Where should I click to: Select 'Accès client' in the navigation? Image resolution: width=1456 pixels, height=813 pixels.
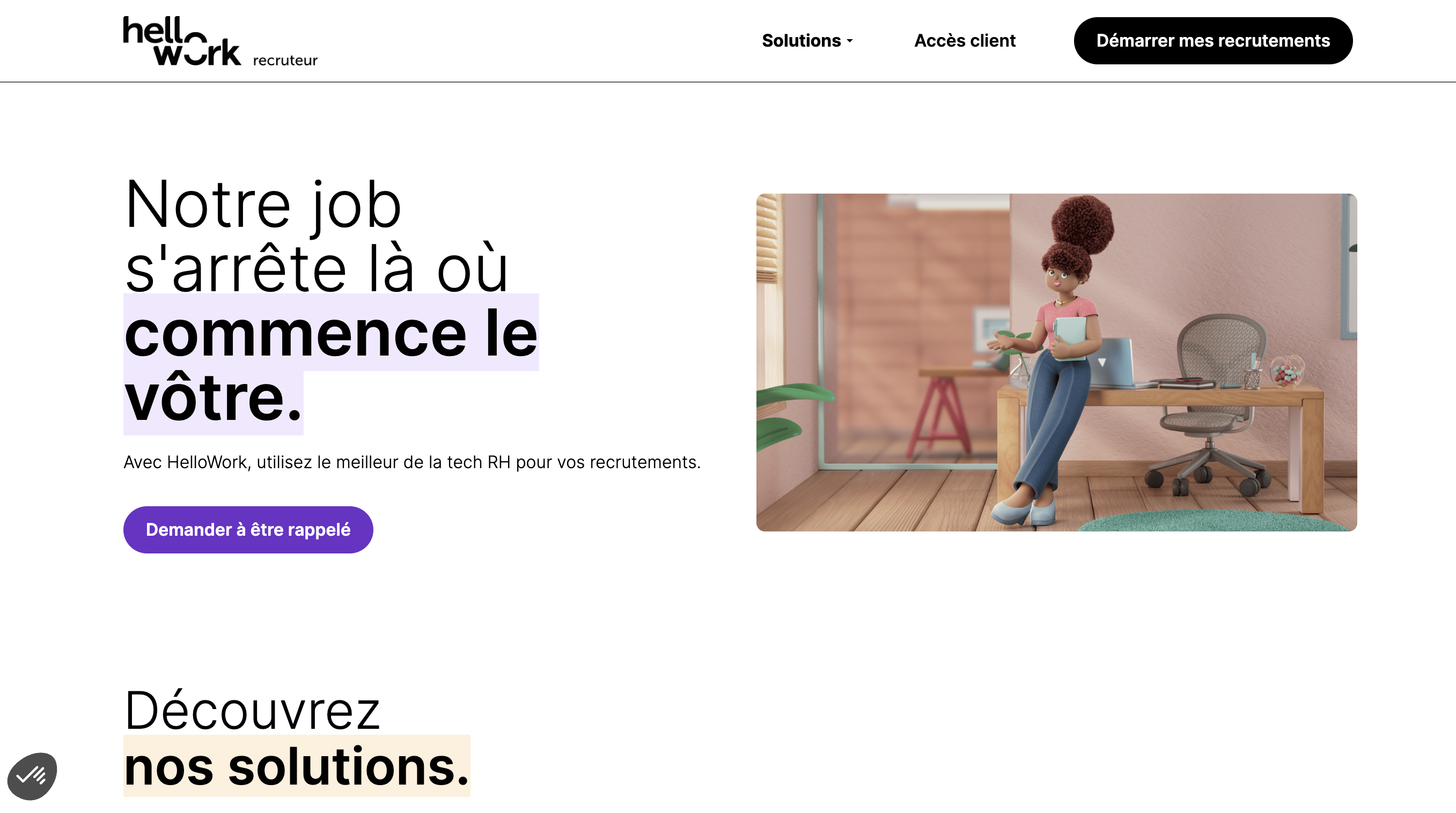(x=965, y=40)
